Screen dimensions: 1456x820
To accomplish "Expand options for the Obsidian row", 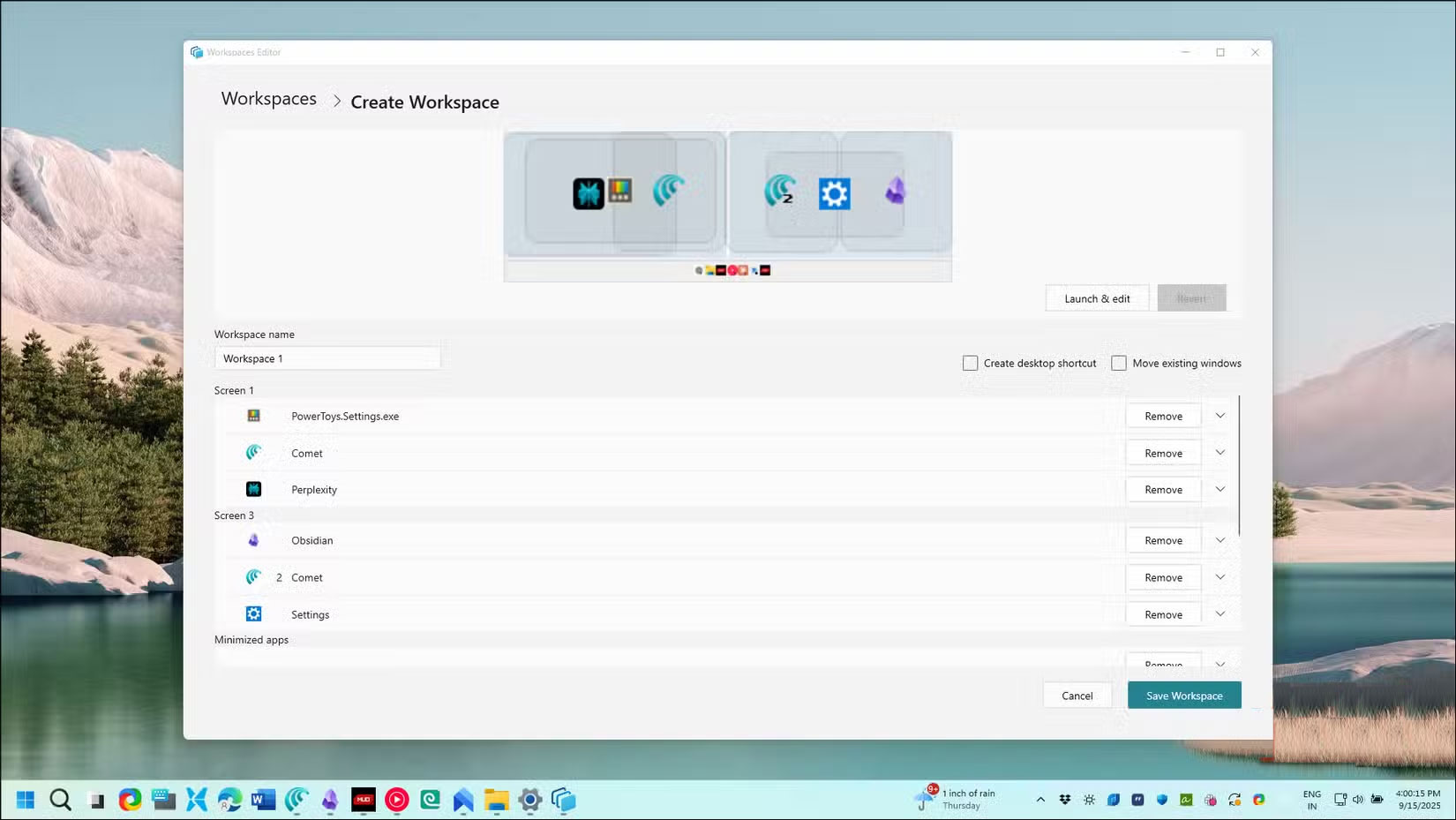I will 1220,539.
